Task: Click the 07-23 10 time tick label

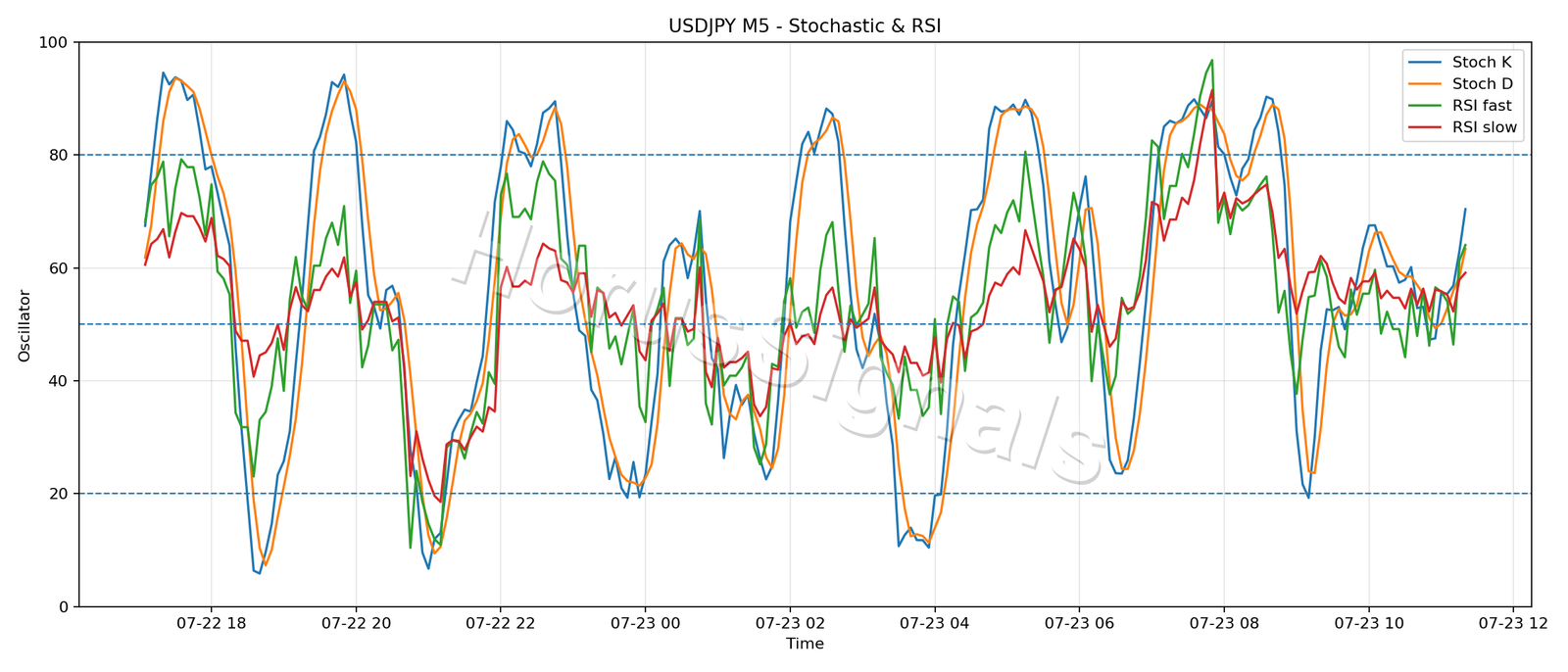Action: click(1369, 622)
